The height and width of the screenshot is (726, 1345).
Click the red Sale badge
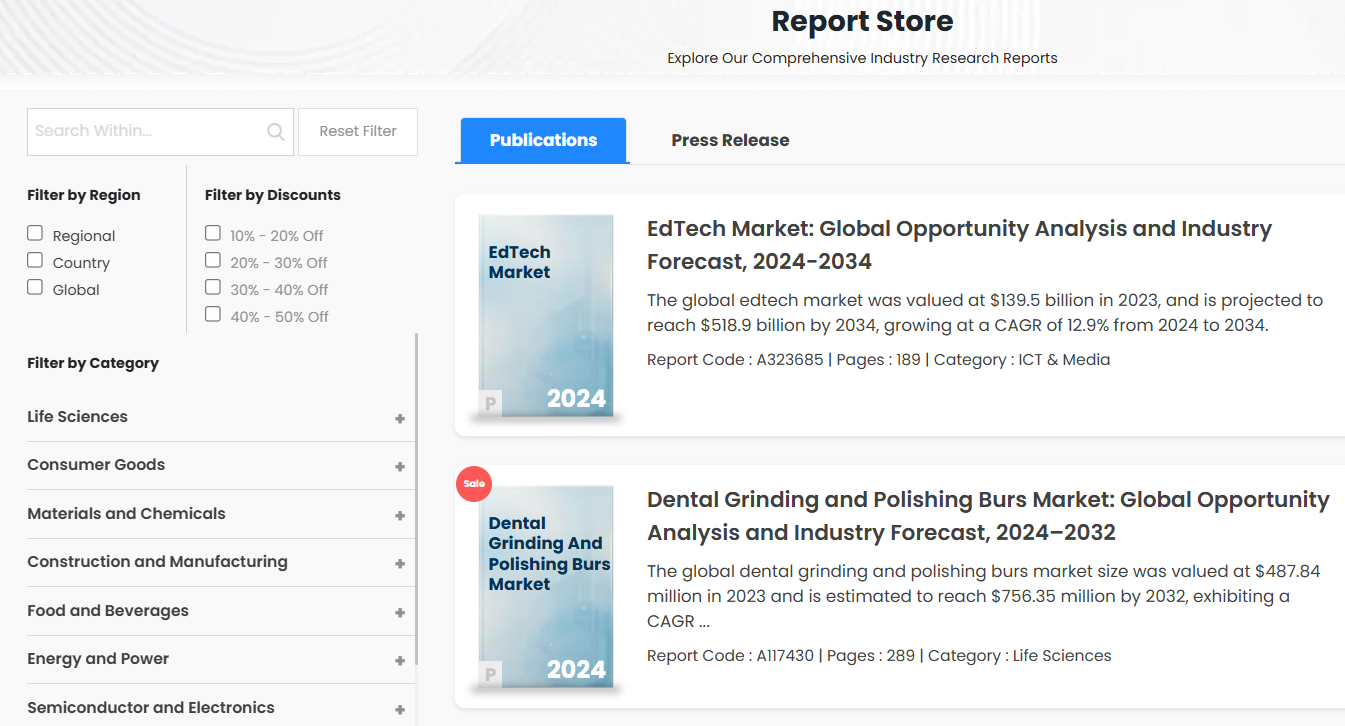(474, 483)
